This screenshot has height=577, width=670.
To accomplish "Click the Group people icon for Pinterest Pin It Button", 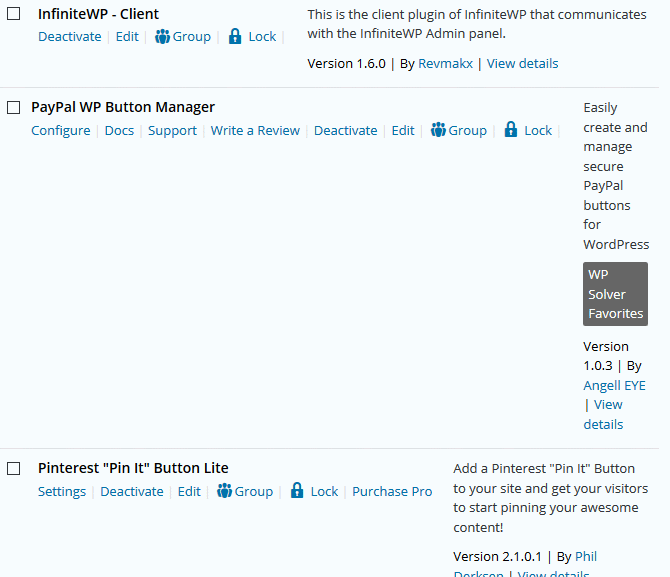I will click(224, 491).
